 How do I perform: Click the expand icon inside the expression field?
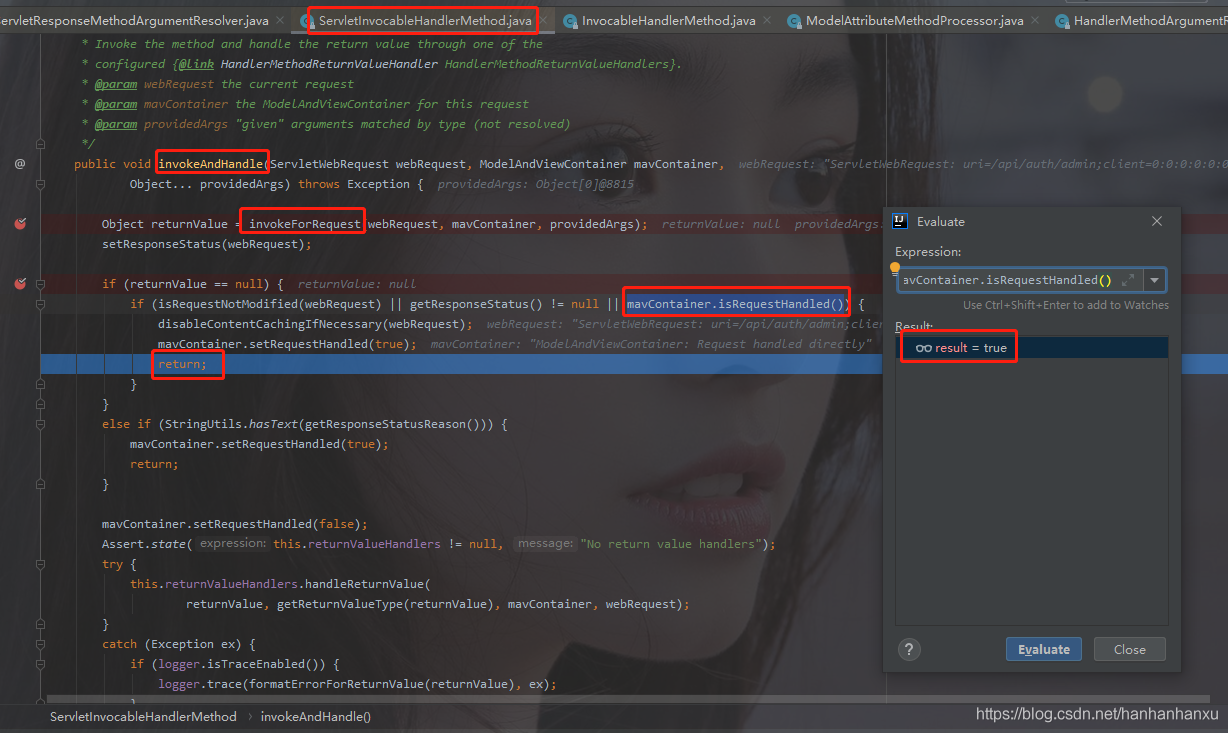point(1128,281)
